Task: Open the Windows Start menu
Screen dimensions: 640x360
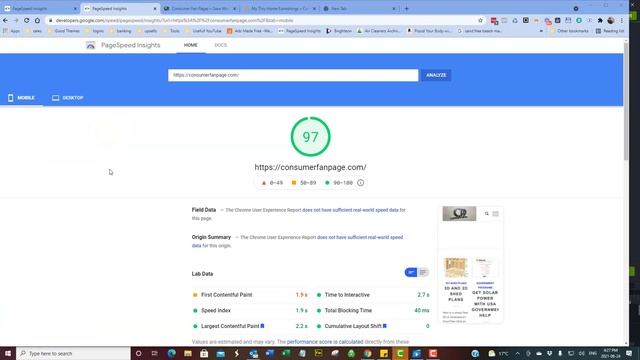Action: point(8,353)
